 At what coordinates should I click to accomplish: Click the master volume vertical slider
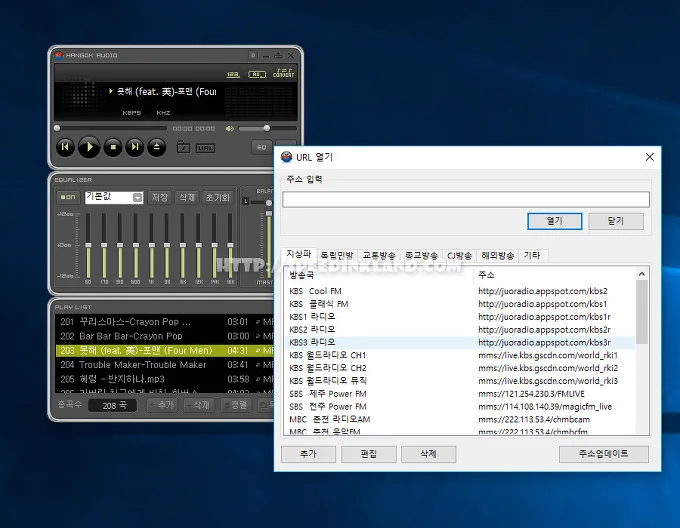(269, 245)
